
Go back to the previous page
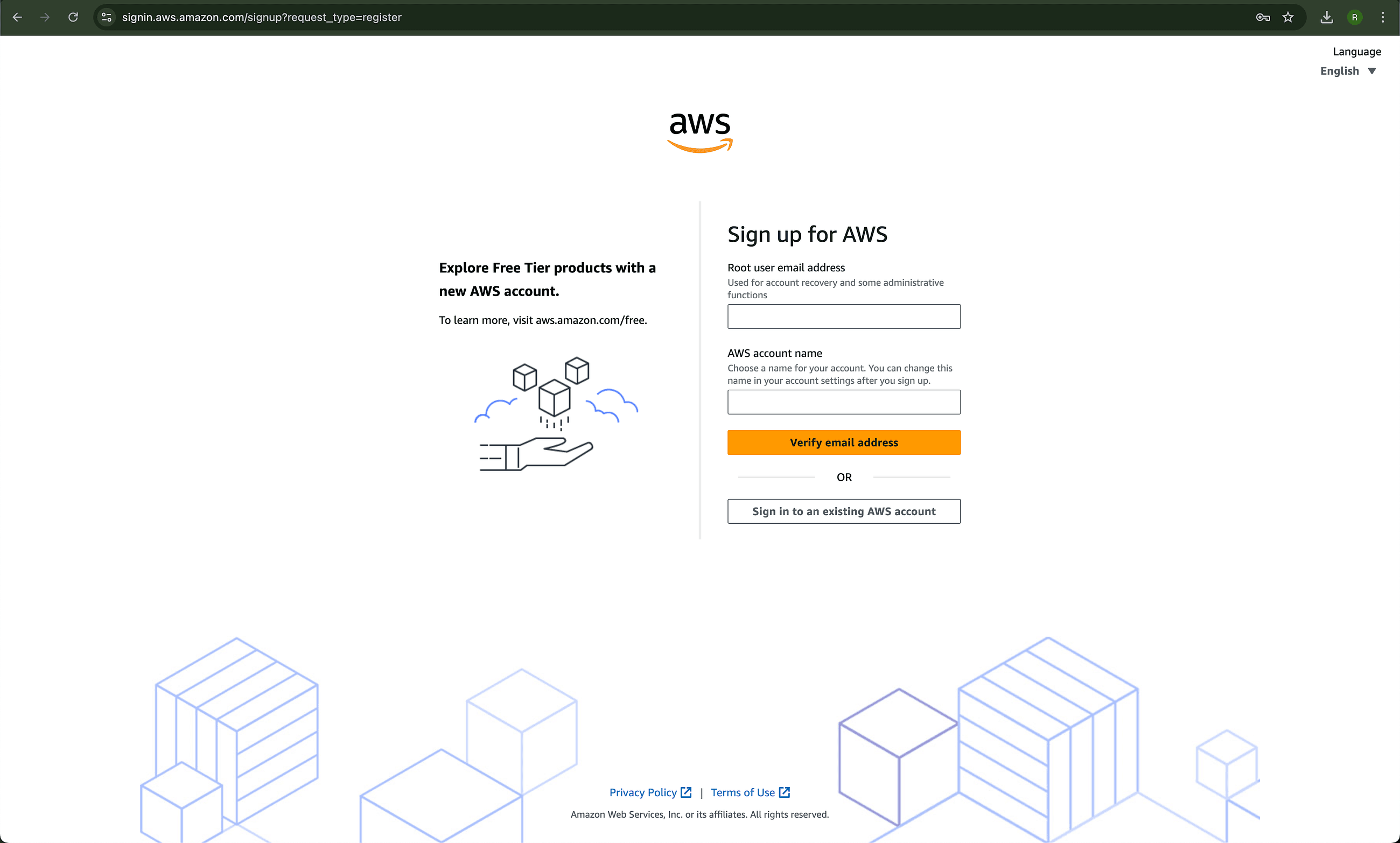17,18
